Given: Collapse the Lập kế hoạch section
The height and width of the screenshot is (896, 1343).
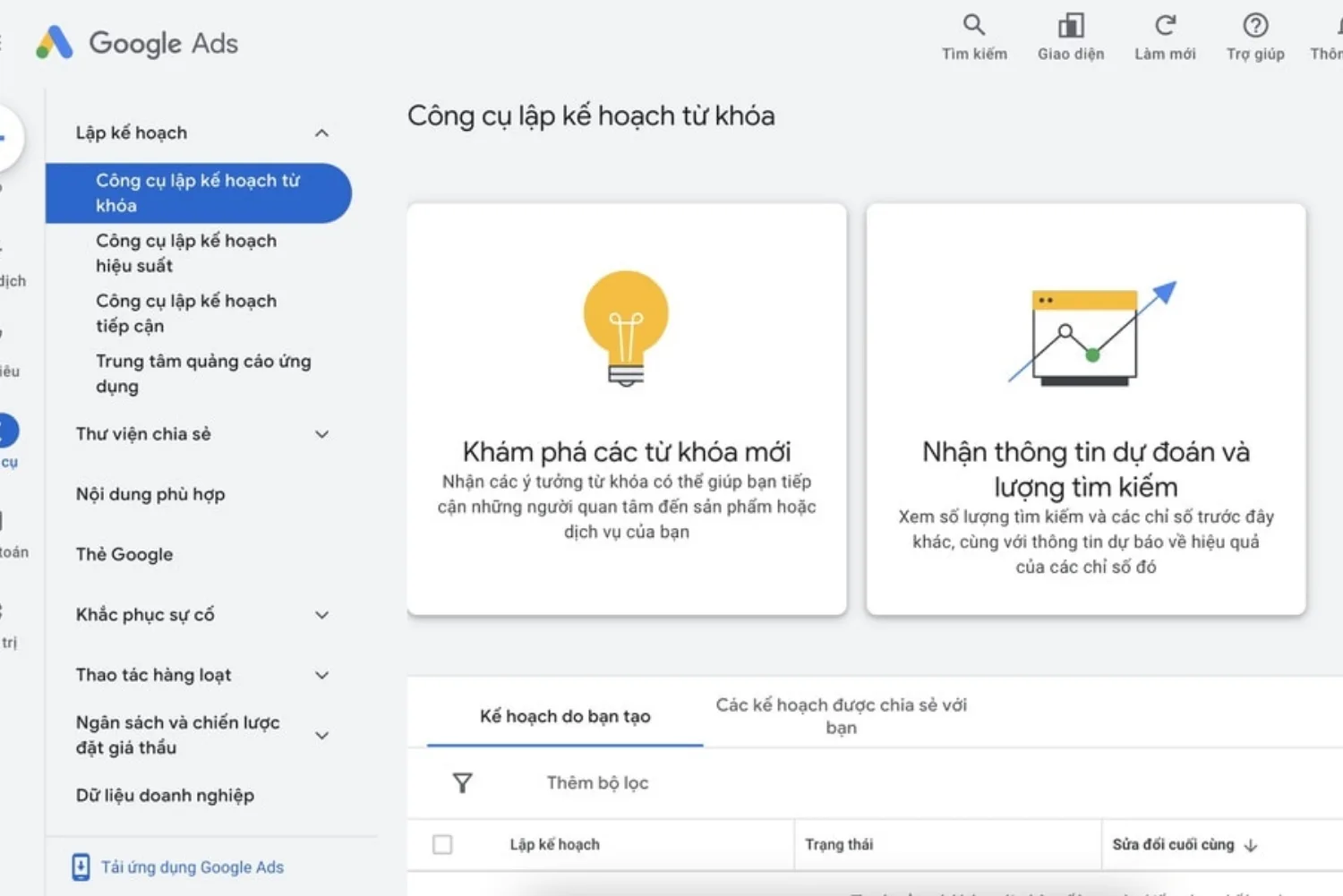Looking at the screenshot, I should [321, 133].
